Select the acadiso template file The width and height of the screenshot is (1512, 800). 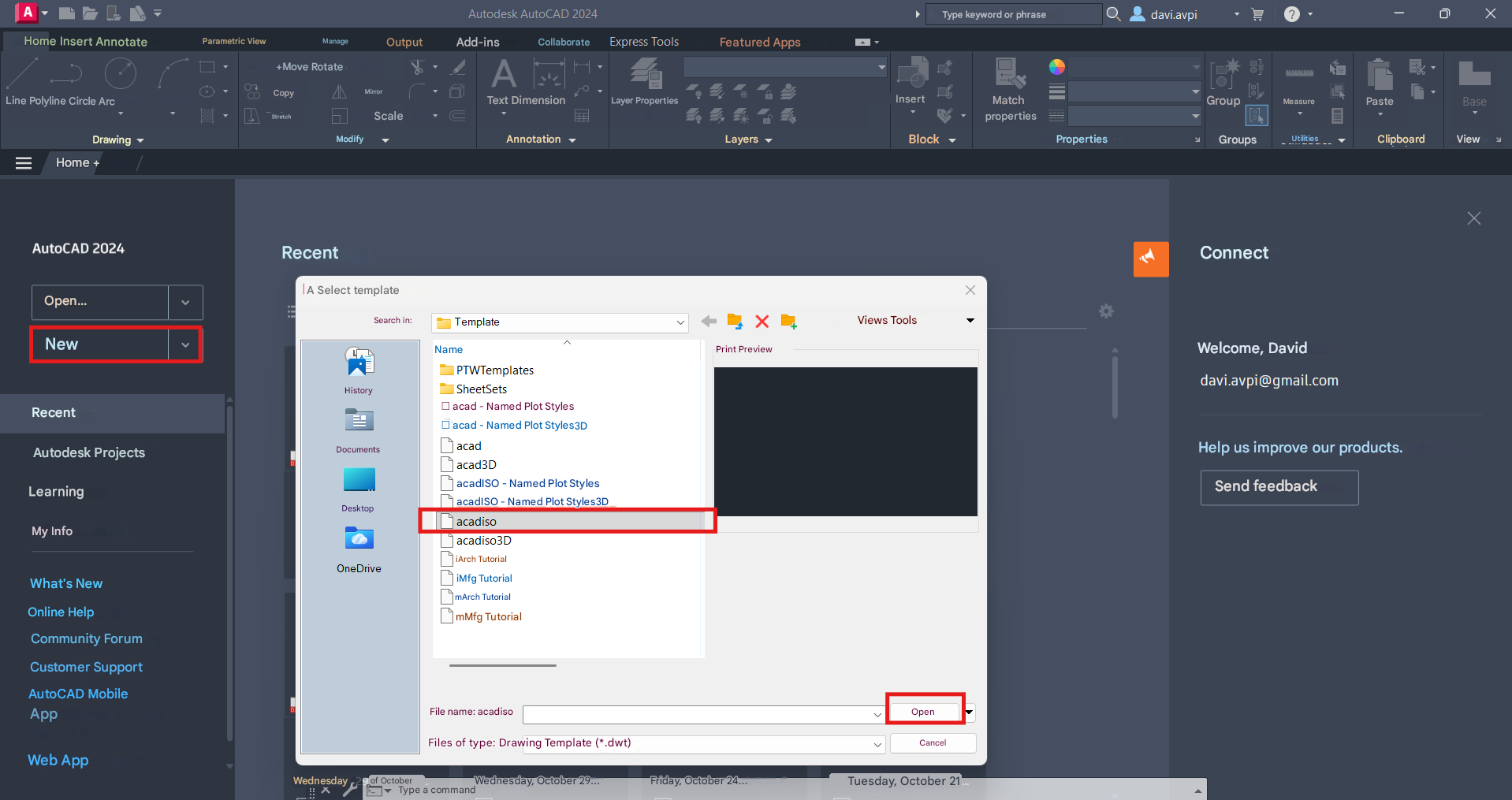pyautogui.click(x=567, y=521)
